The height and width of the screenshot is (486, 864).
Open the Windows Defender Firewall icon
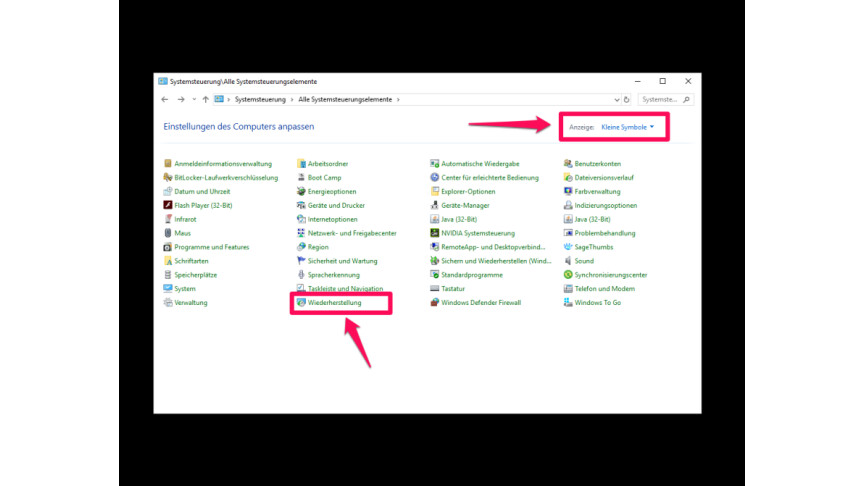pos(434,303)
